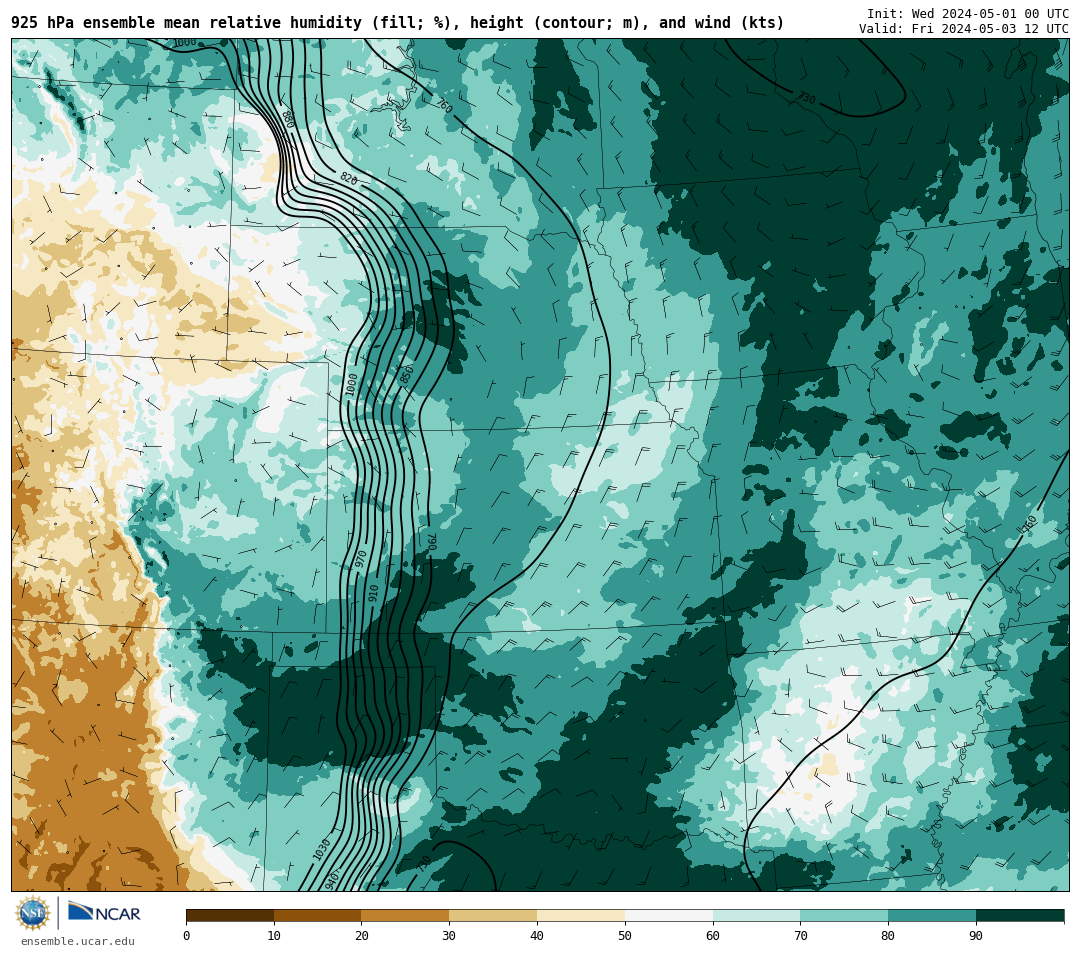Viewport: 1080px width, 954px height.
Task: Pick the orange-brown 20–30 colorbar segment
Action: [406, 916]
